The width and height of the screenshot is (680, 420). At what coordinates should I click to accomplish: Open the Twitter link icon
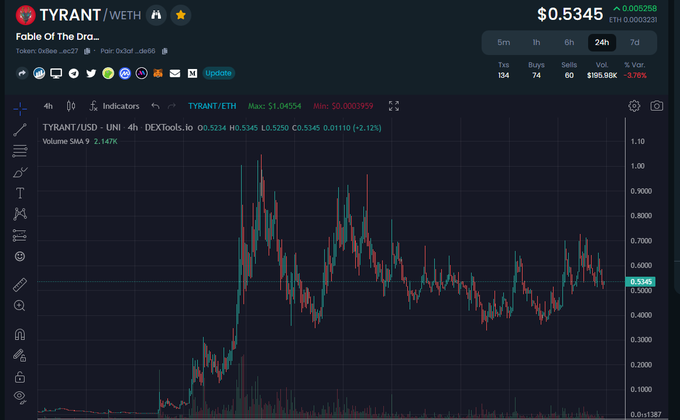(91, 73)
